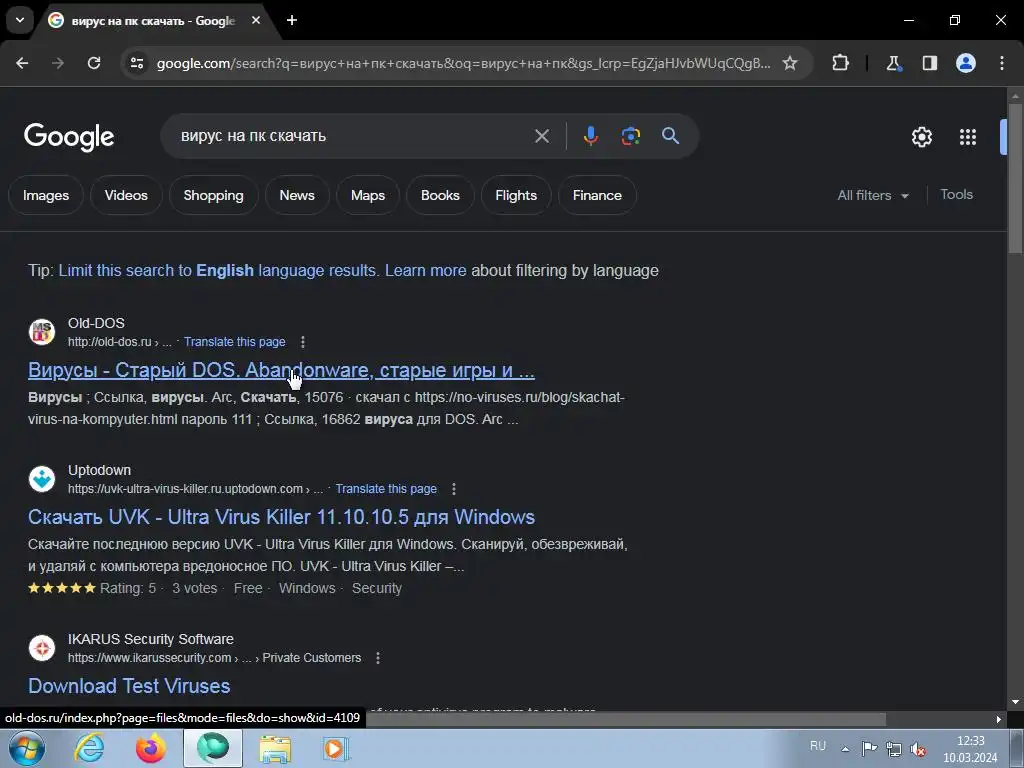The image size is (1024, 768).
Task: Launch Firefox from taskbar
Action: (x=151, y=748)
